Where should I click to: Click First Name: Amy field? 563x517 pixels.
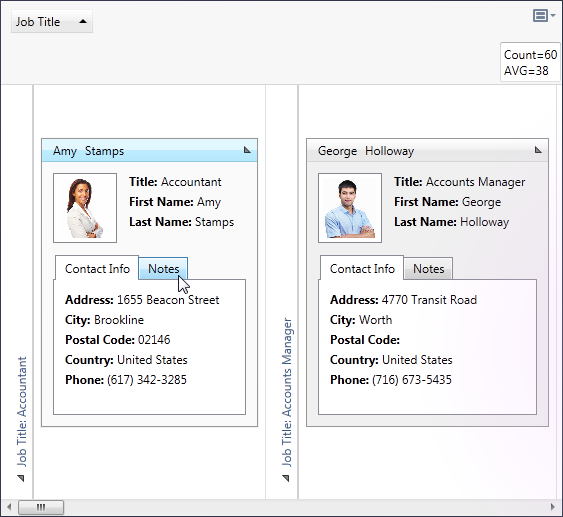coord(175,202)
